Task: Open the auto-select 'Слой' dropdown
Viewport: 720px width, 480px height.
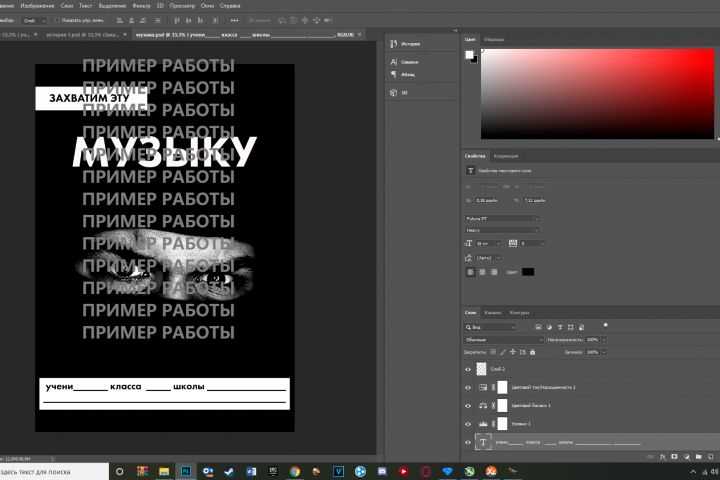Action: [x=34, y=20]
